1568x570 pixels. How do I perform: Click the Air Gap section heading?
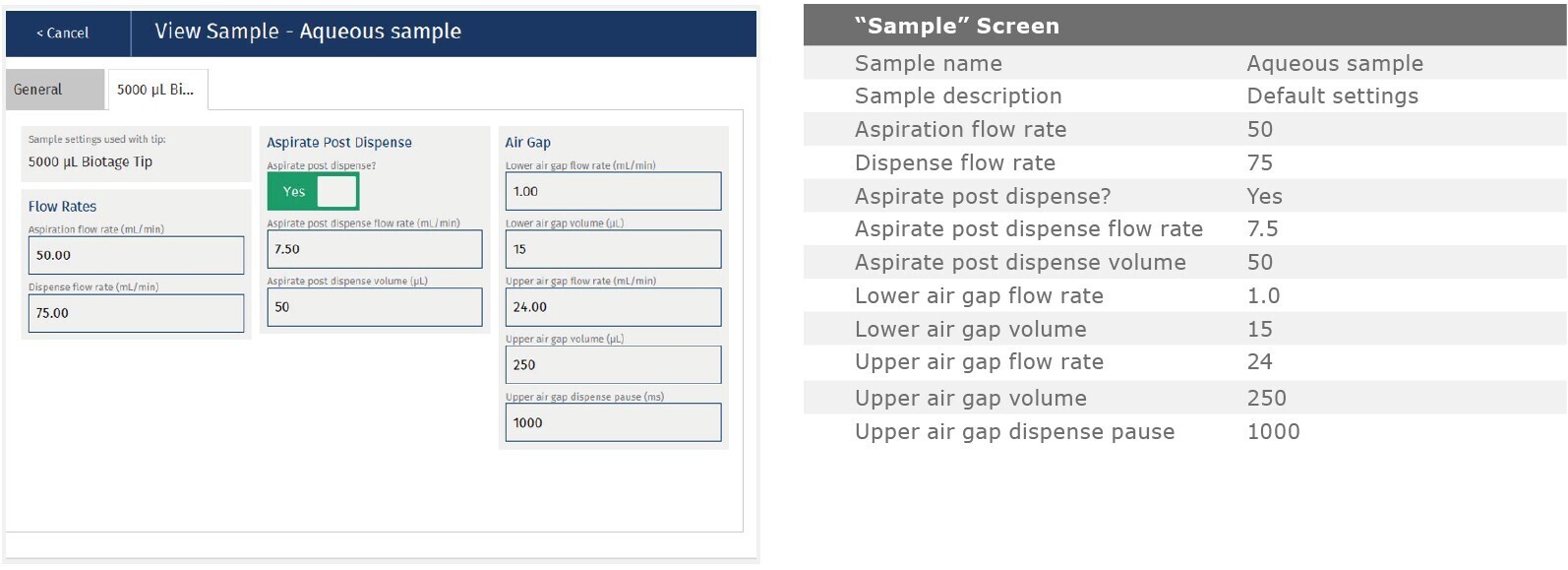click(527, 143)
